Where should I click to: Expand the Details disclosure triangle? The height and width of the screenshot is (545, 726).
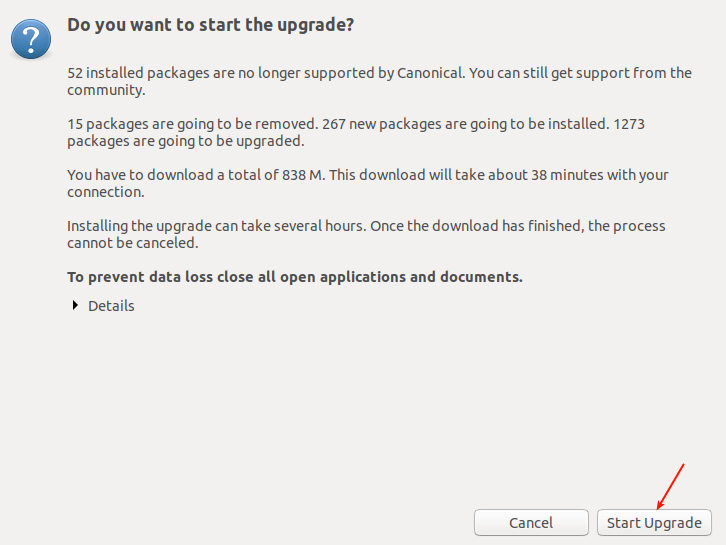coord(75,306)
